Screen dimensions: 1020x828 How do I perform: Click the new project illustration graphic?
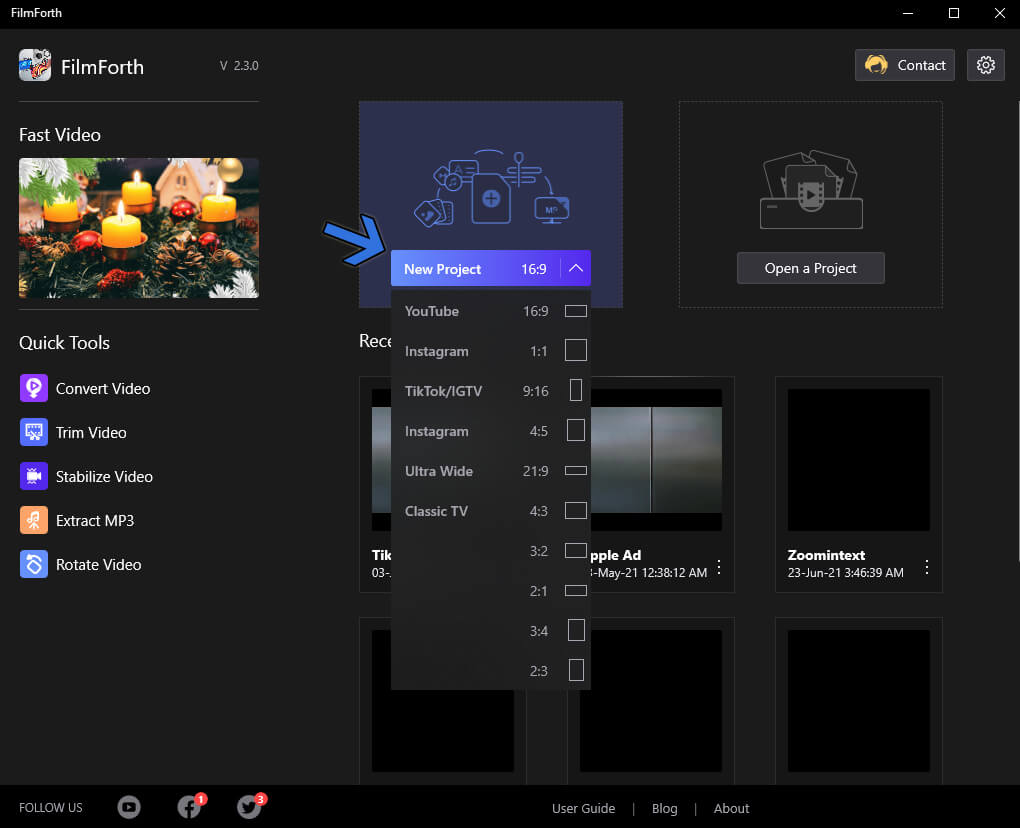(491, 187)
